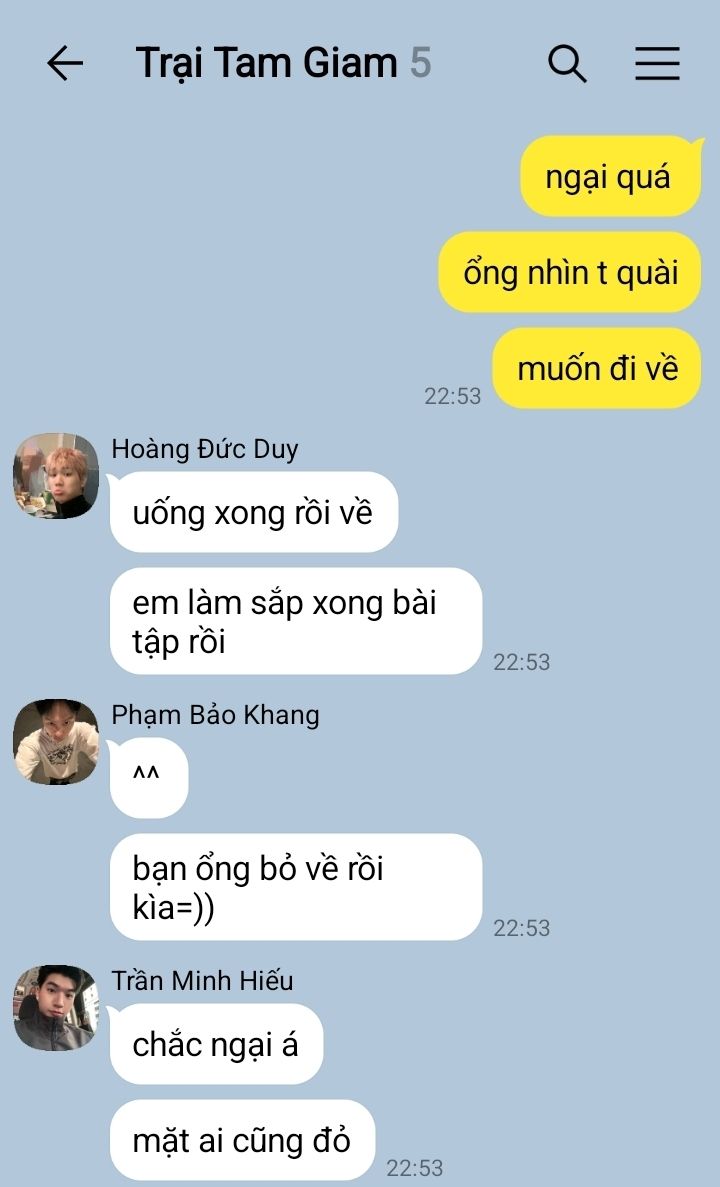
Task: Tap the back arrow icon
Action: point(65,63)
